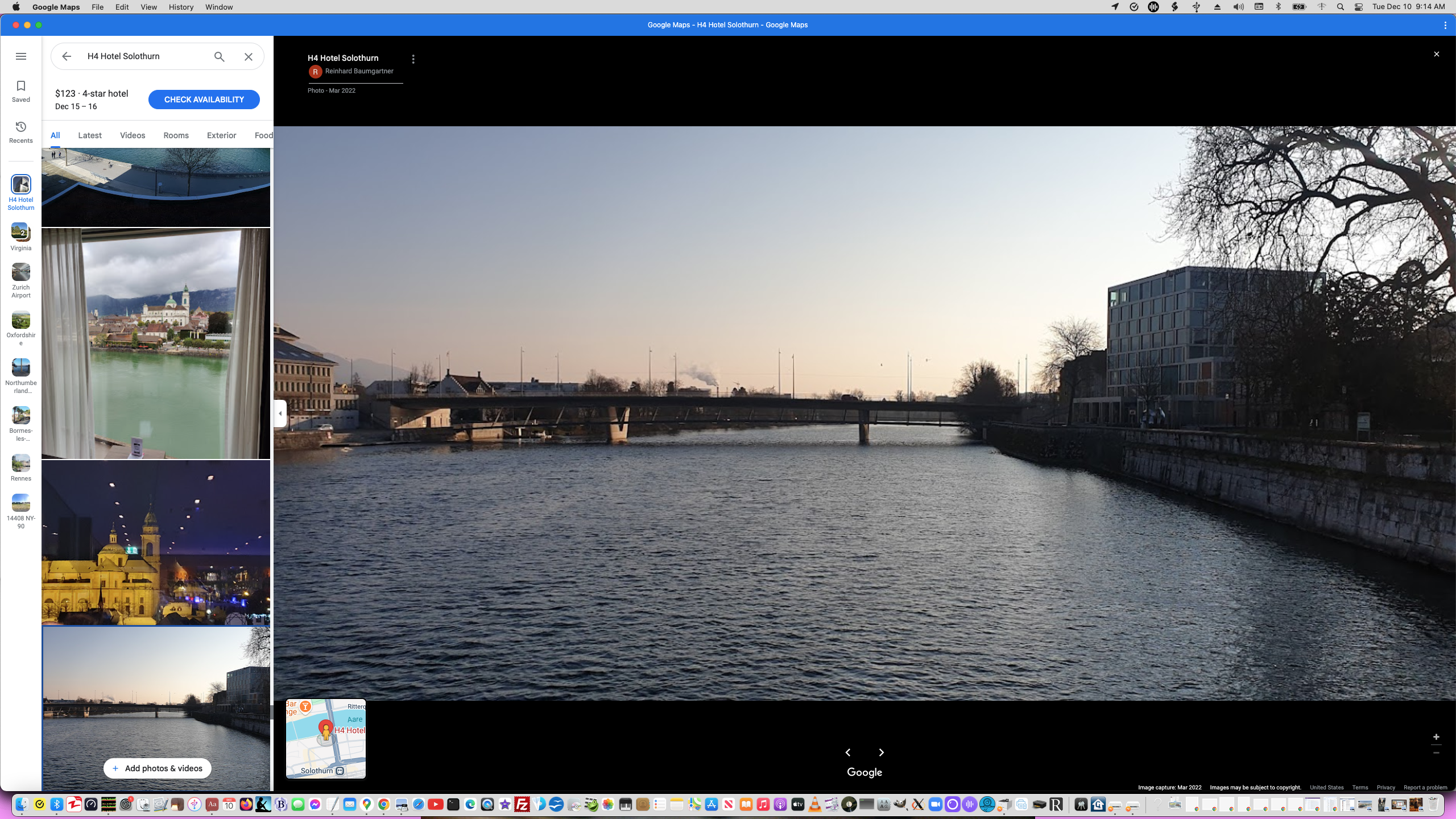Switch to the Exterior photo tab
The image size is (1456, 819).
(x=221, y=135)
